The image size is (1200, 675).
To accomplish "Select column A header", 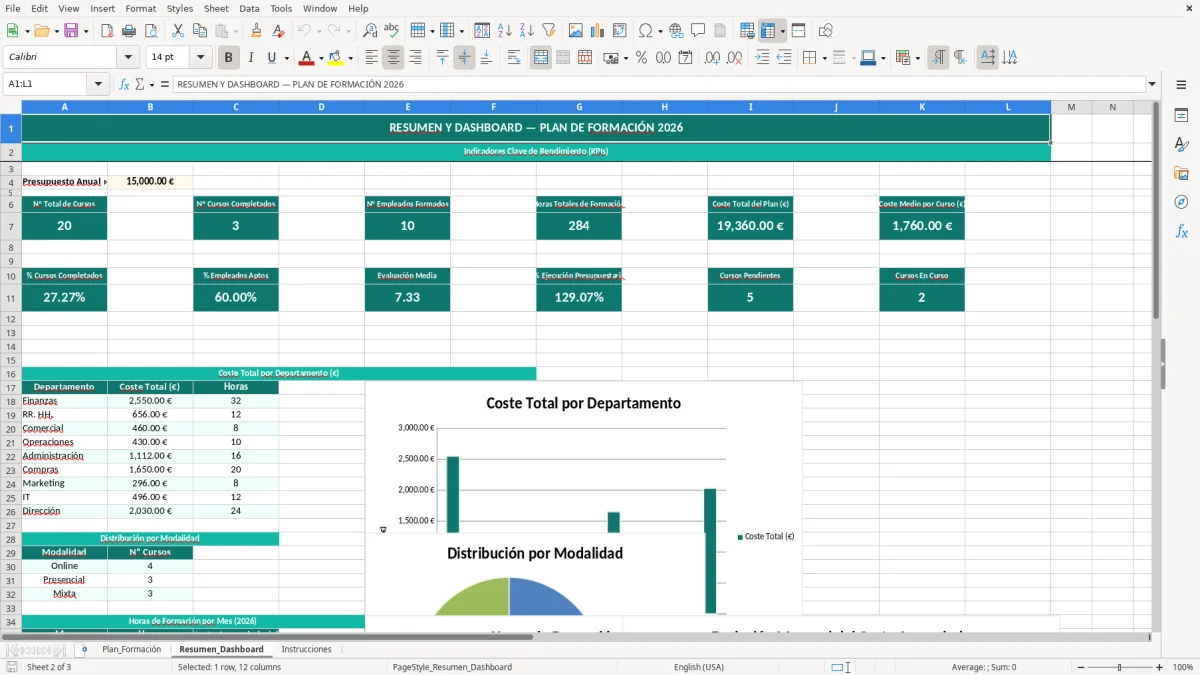I will tap(65, 107).
